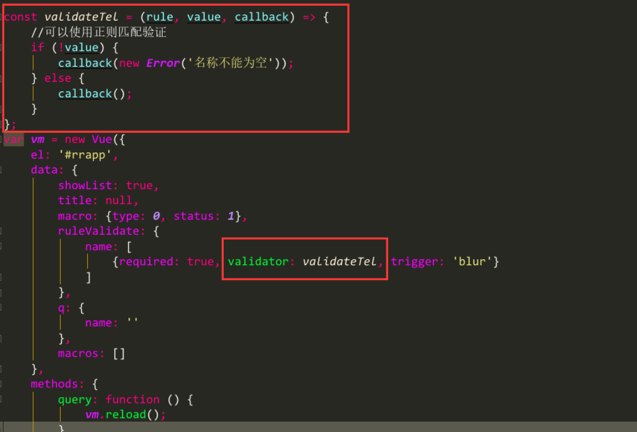Screen dimensions: 637x432
Task: Click the 'if' keyword before (!value)
Action: coord(37,48)
